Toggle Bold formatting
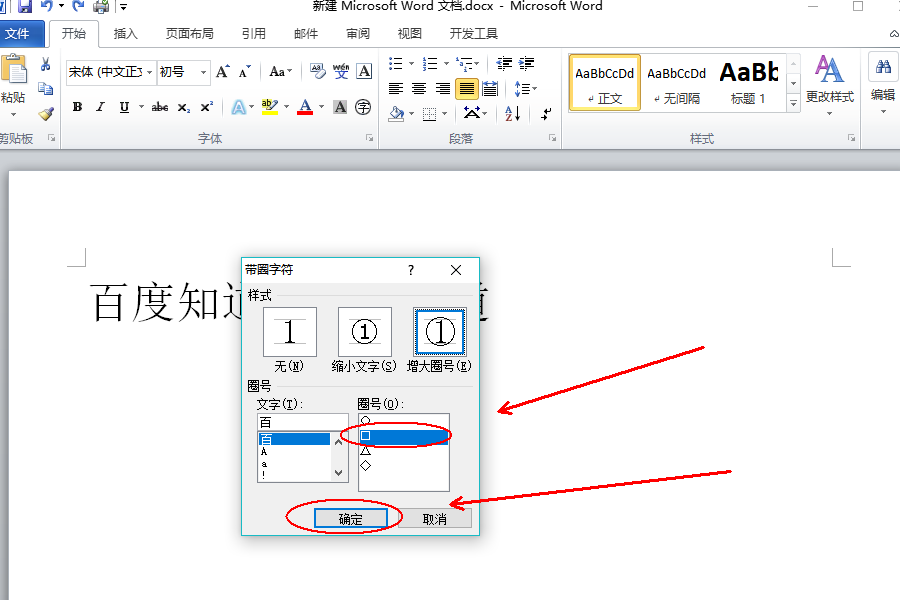Screen dimensions: 900x600 click(x=77, y=107)
